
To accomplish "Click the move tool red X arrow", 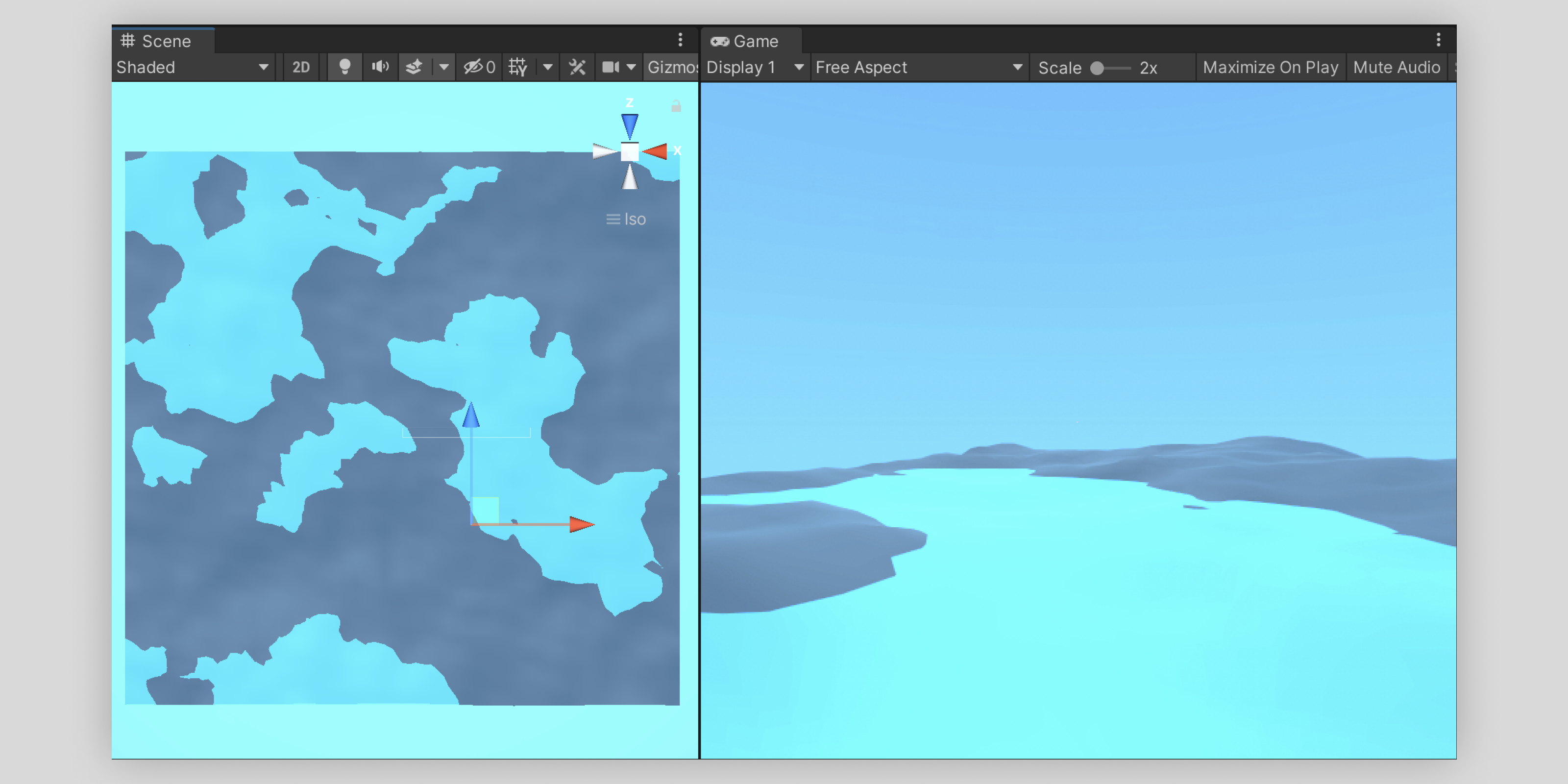I will (581, 524).
